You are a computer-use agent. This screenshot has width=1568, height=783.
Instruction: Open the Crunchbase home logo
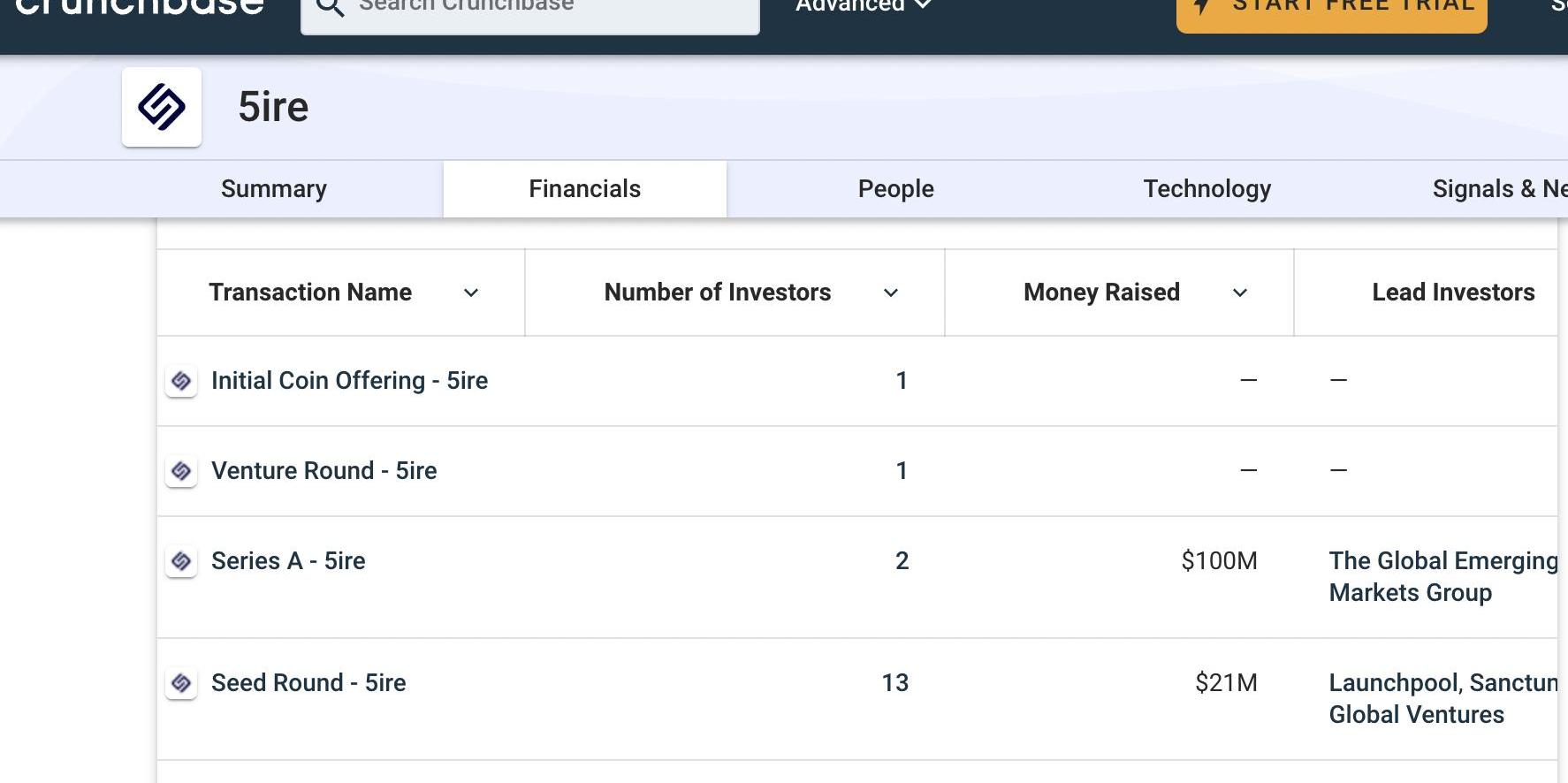click(x=140, y=7)
